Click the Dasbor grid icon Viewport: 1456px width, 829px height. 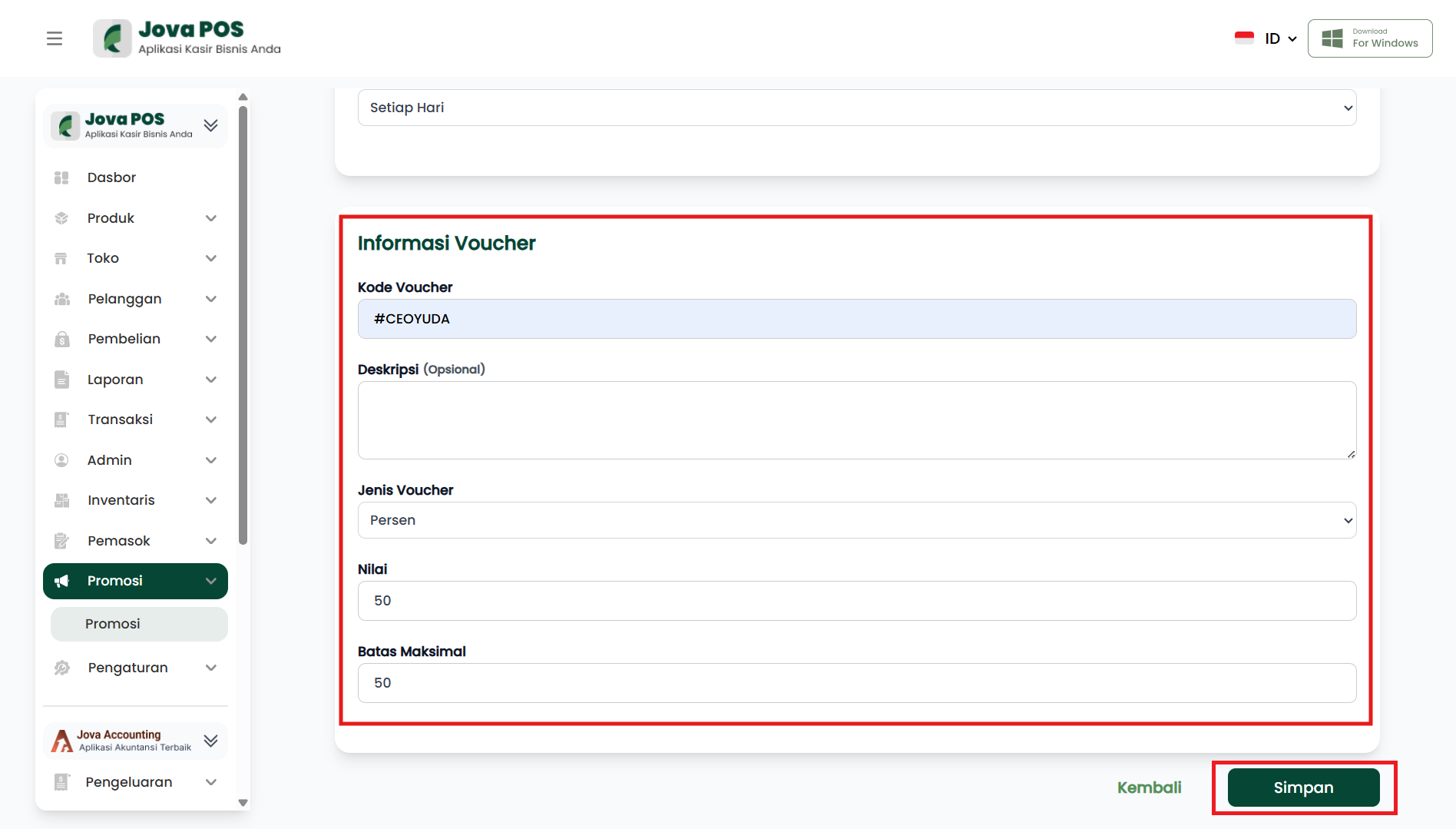tap(62, 177)
